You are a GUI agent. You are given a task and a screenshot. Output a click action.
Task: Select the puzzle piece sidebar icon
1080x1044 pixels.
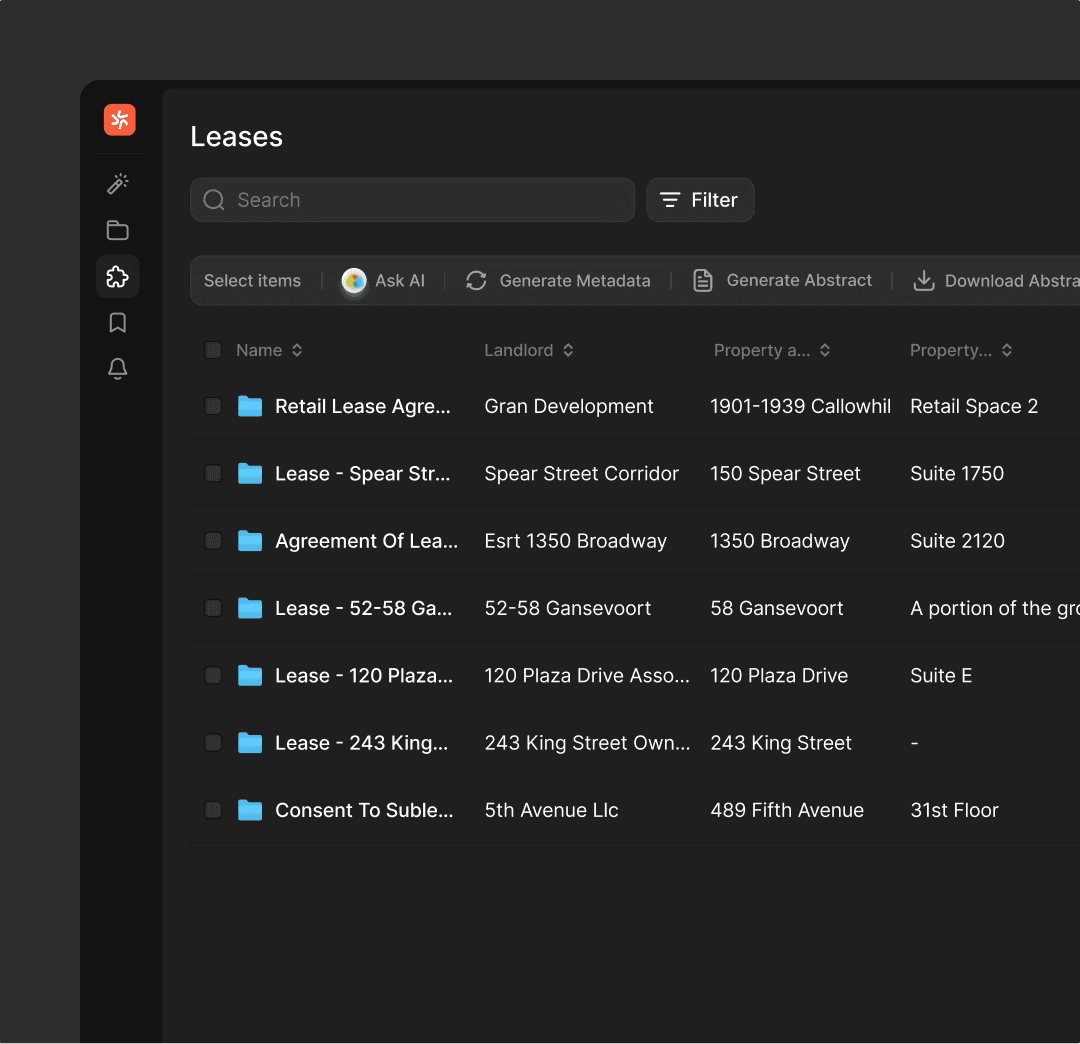pos(118,277)
